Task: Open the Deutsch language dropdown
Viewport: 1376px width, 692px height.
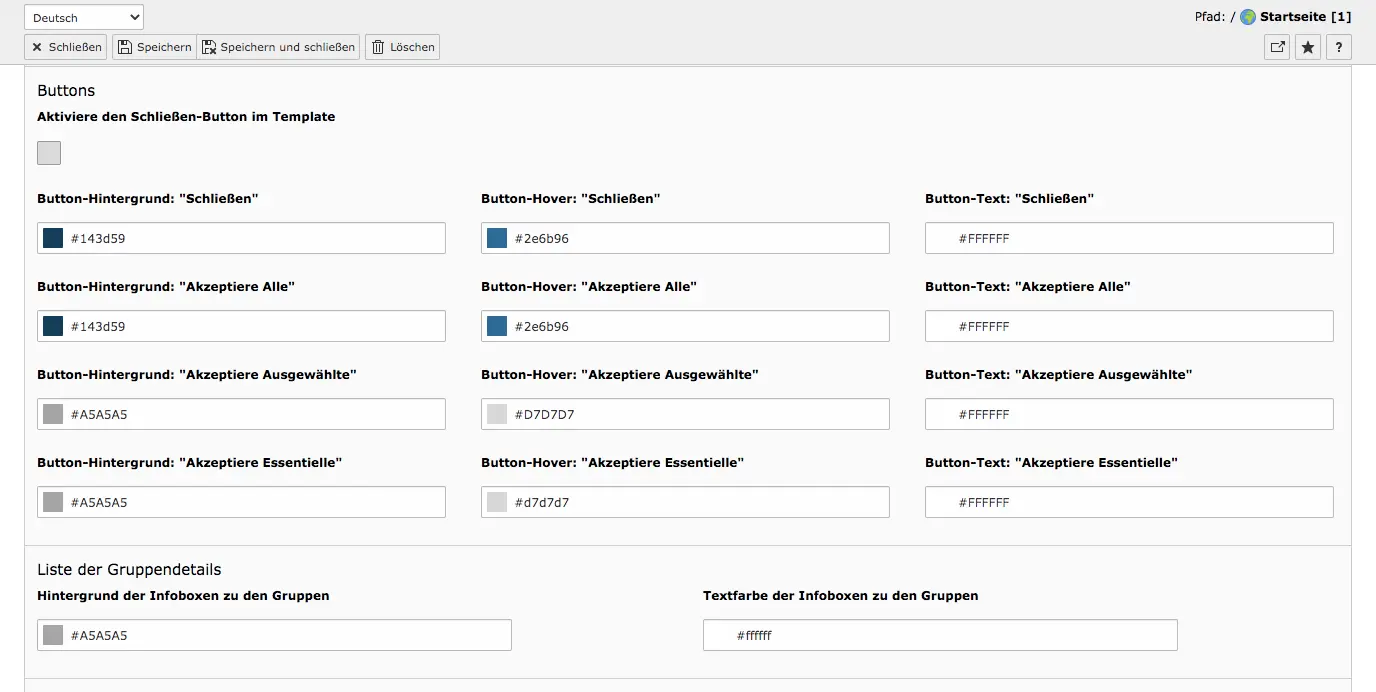Action: [84, 17]
